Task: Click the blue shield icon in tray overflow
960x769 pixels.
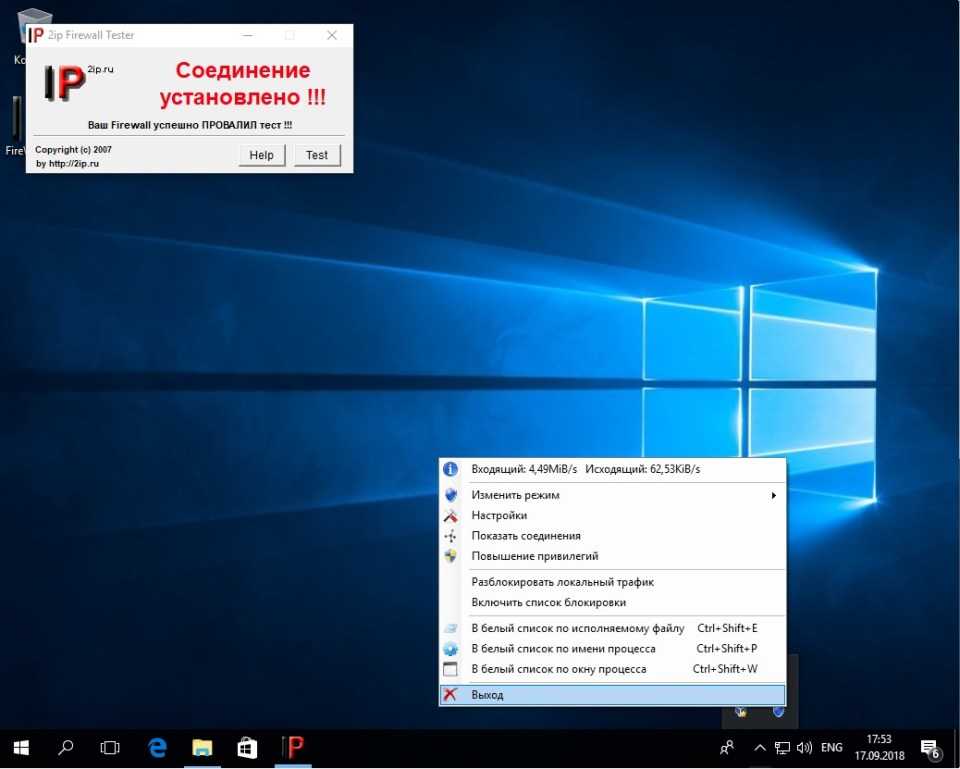Action: [x=778, y=711]
